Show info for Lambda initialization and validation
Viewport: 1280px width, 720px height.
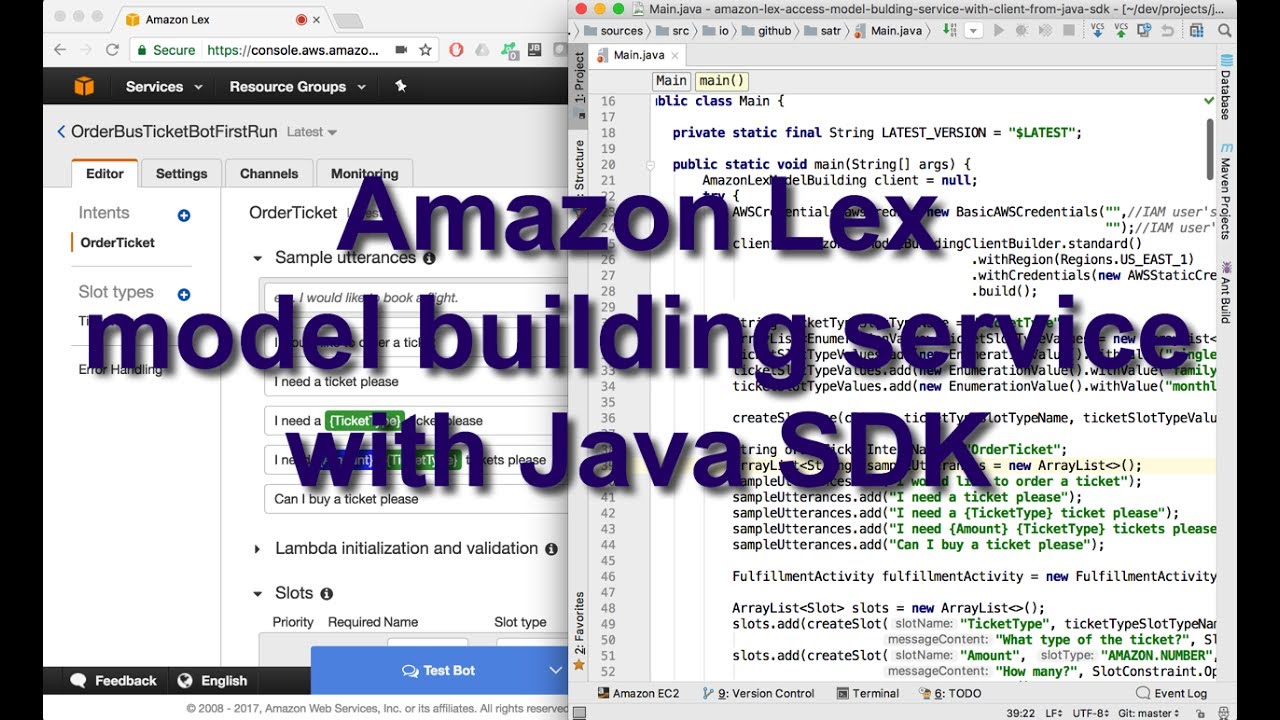(551, 549)
